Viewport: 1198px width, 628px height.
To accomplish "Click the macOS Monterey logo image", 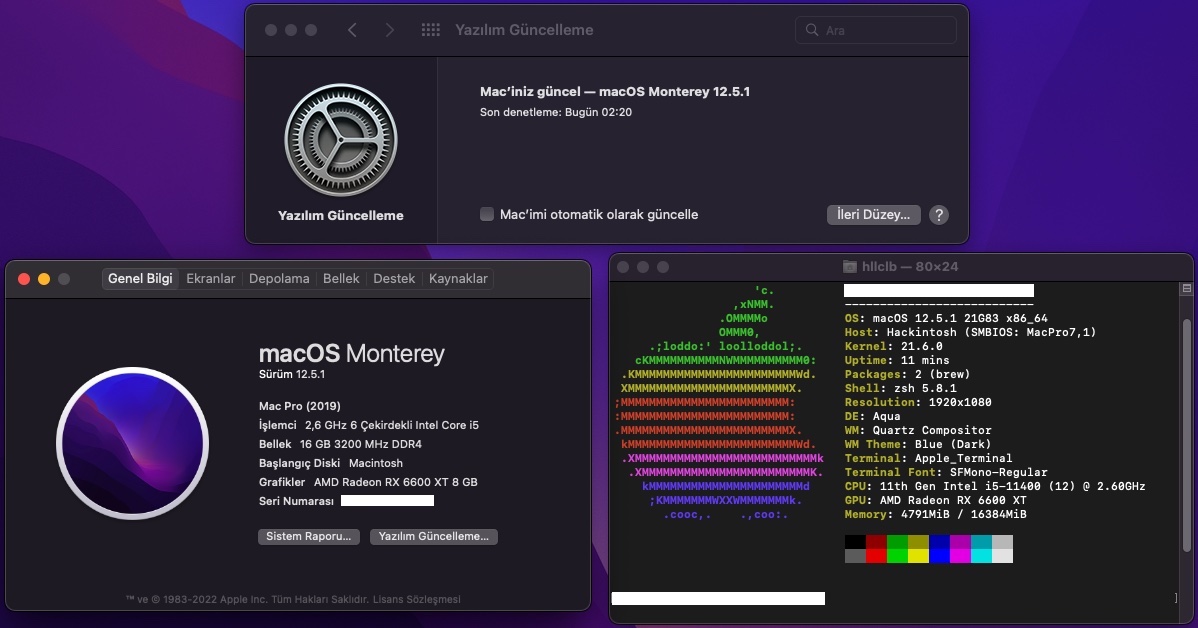I will (x=132, y=444).
